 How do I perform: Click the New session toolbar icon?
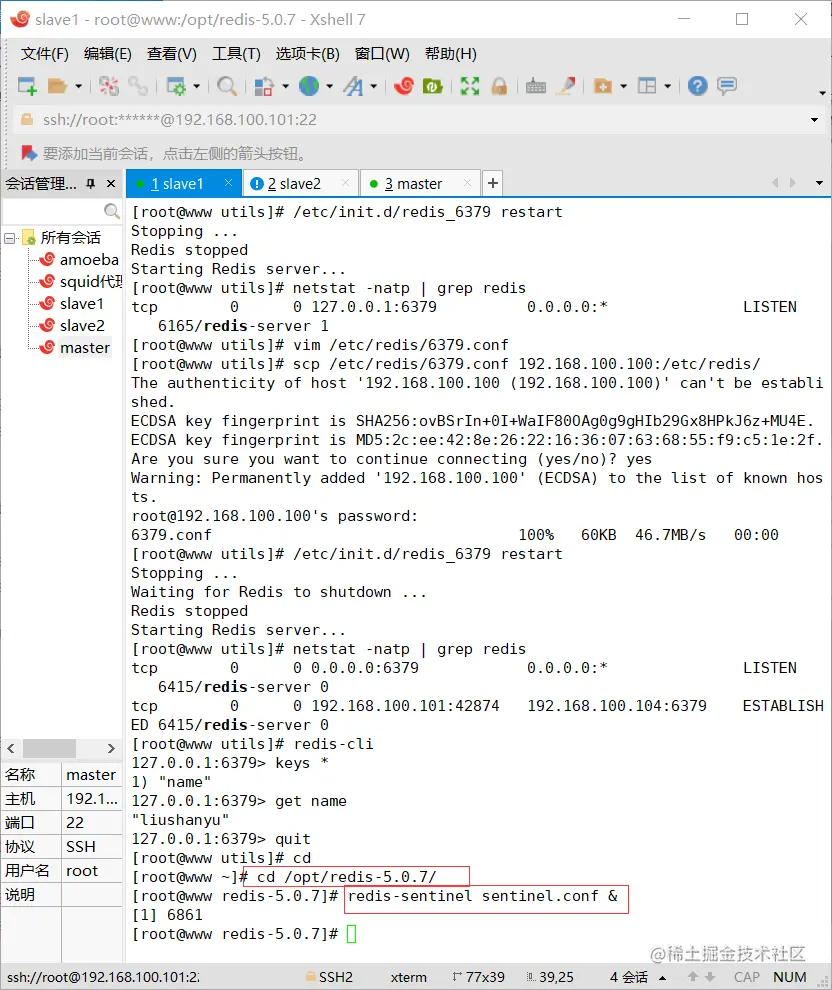tap(27, 86)
